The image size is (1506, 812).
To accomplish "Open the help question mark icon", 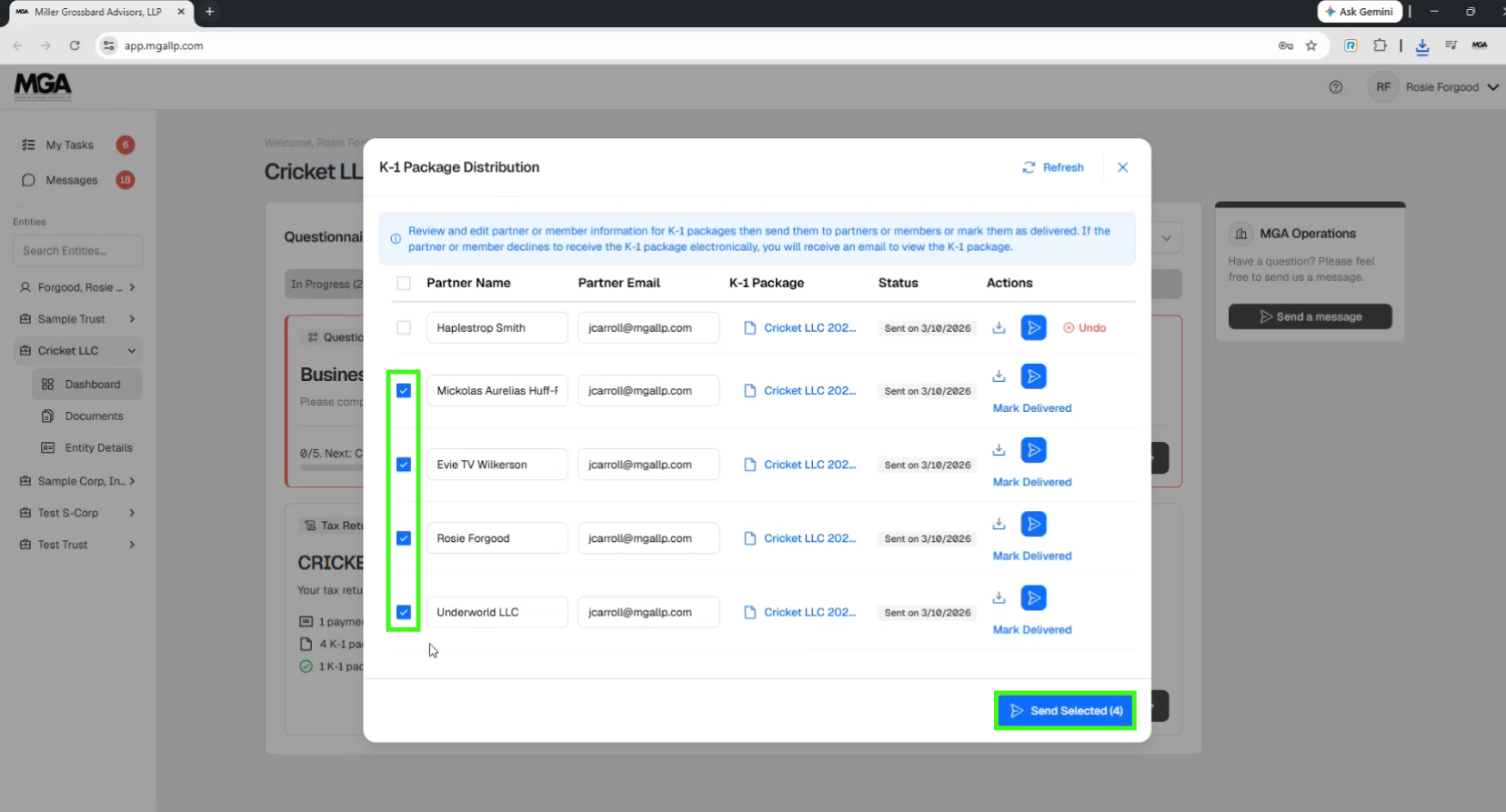I will point(1336,87).
